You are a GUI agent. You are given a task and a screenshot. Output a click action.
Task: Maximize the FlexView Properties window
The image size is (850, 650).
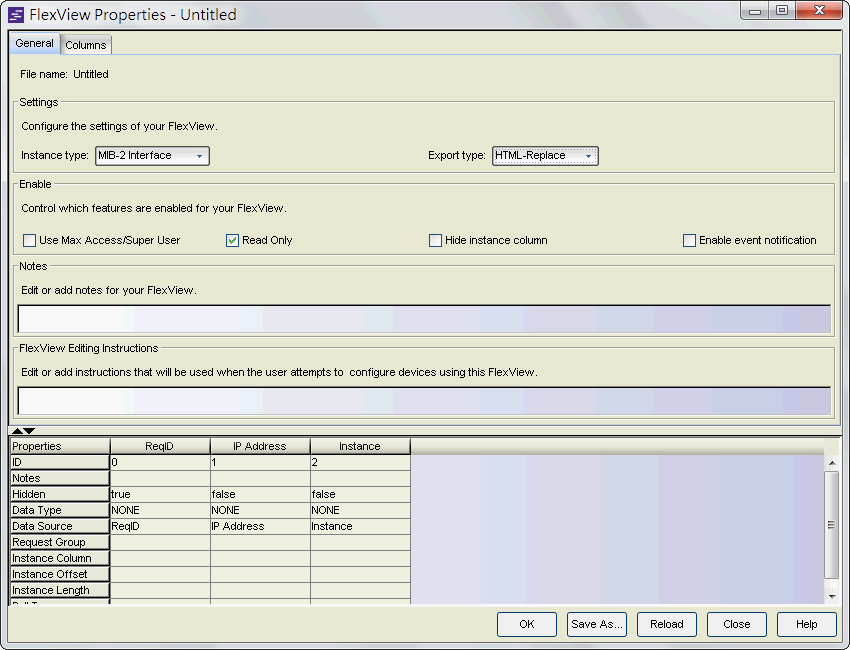pos(782,11)
